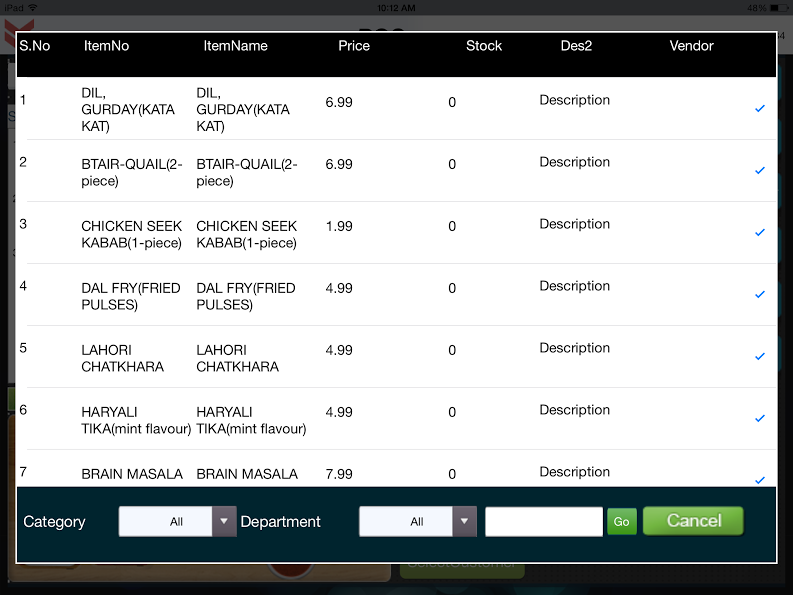Select price 7.99 of BRAIN MASALA
This screenshot has width=793, height=595.
pos(339,474)
